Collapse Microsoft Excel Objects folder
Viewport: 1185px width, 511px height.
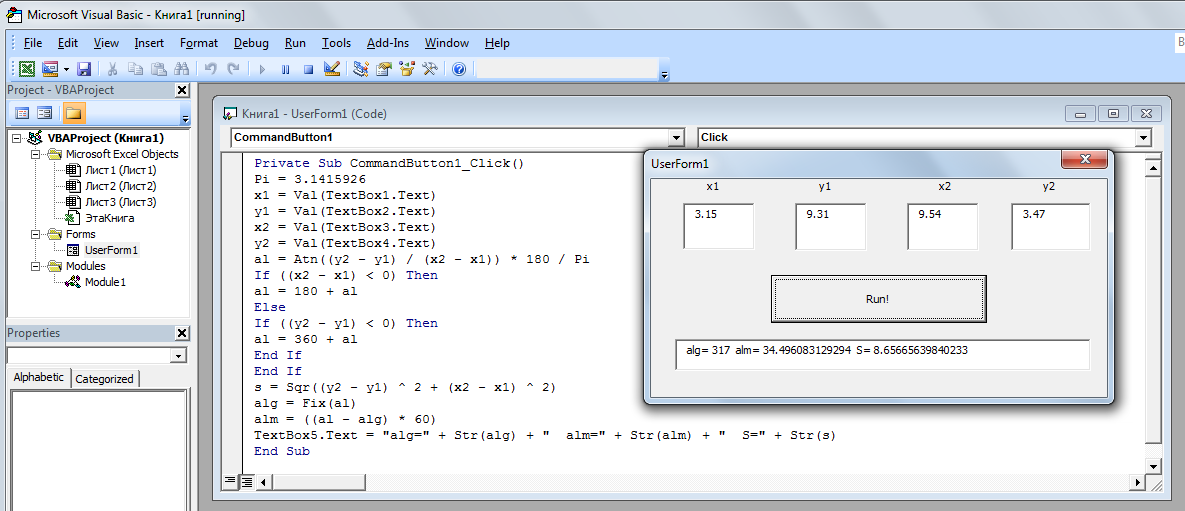34,154
